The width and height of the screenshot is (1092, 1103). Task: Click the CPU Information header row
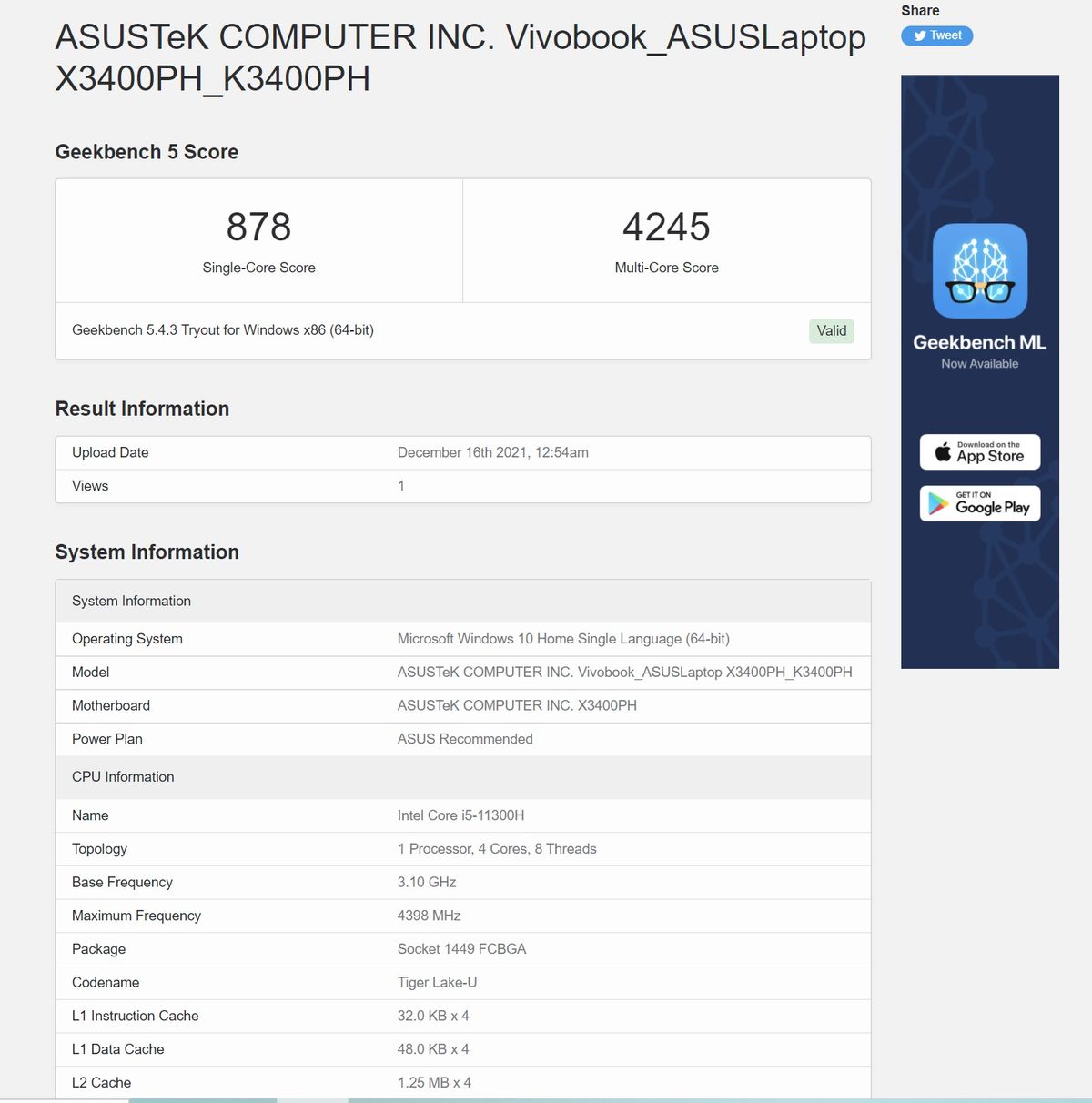(463, 777)
